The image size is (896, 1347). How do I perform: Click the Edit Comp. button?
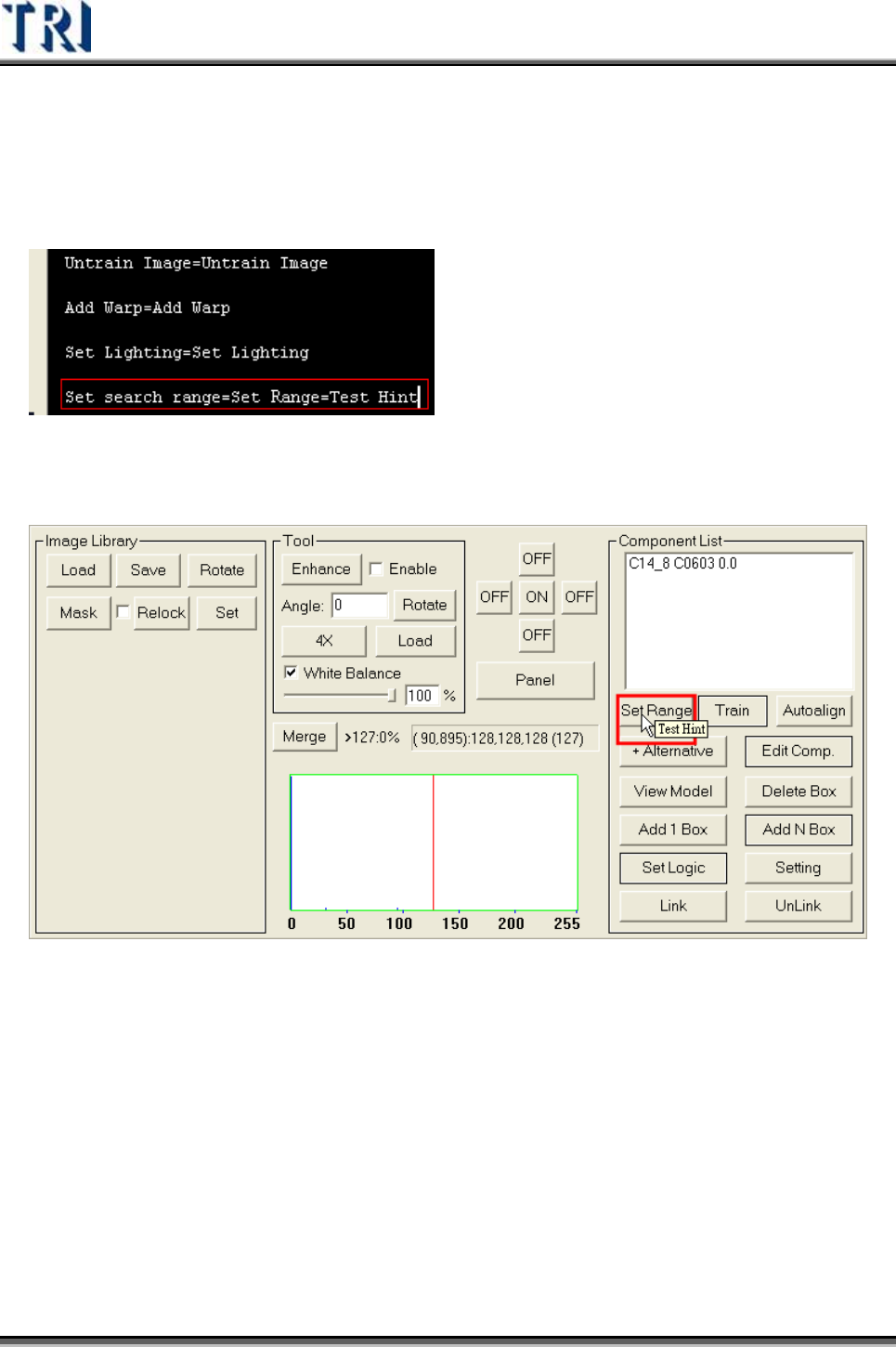799,752
